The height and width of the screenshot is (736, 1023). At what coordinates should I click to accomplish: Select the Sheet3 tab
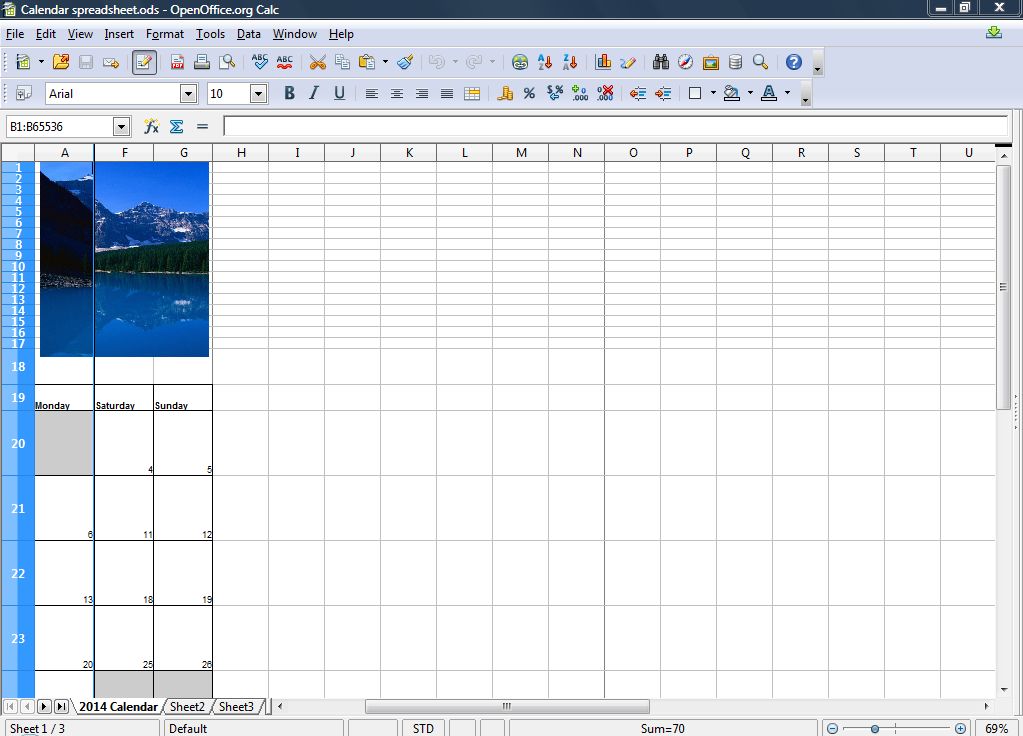(x=237, y=706)
